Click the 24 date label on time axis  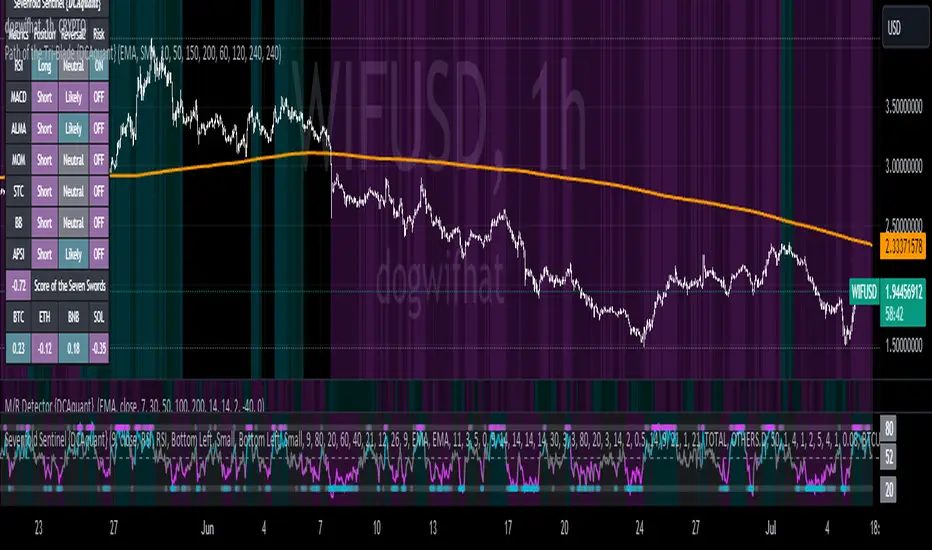tap(639, 528)
